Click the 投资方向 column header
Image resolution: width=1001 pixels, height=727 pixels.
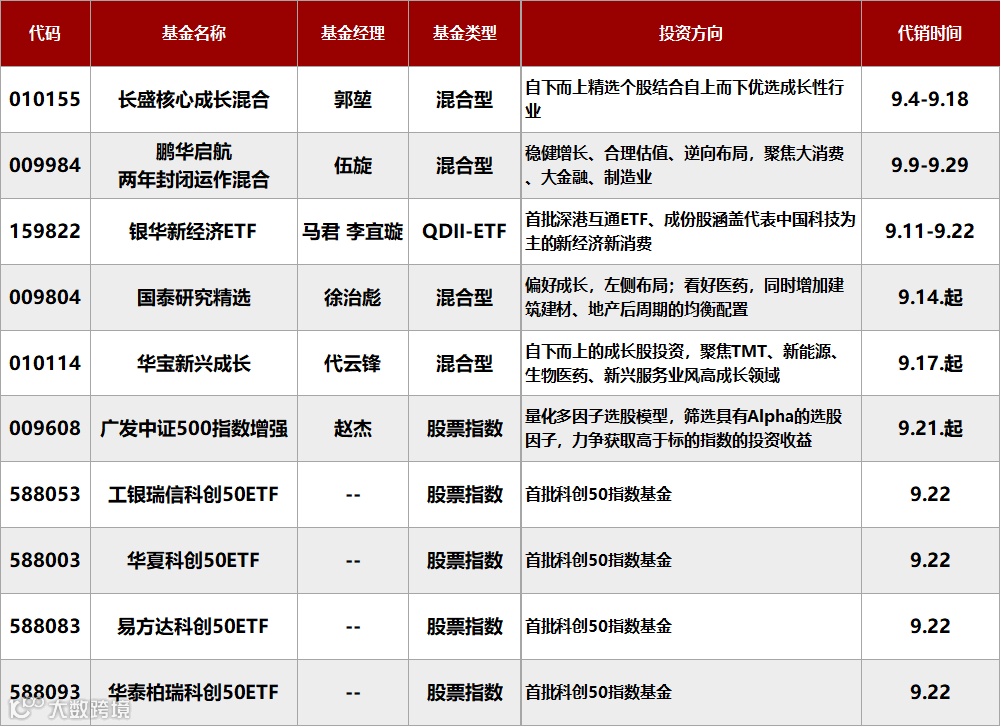(691, 33)
